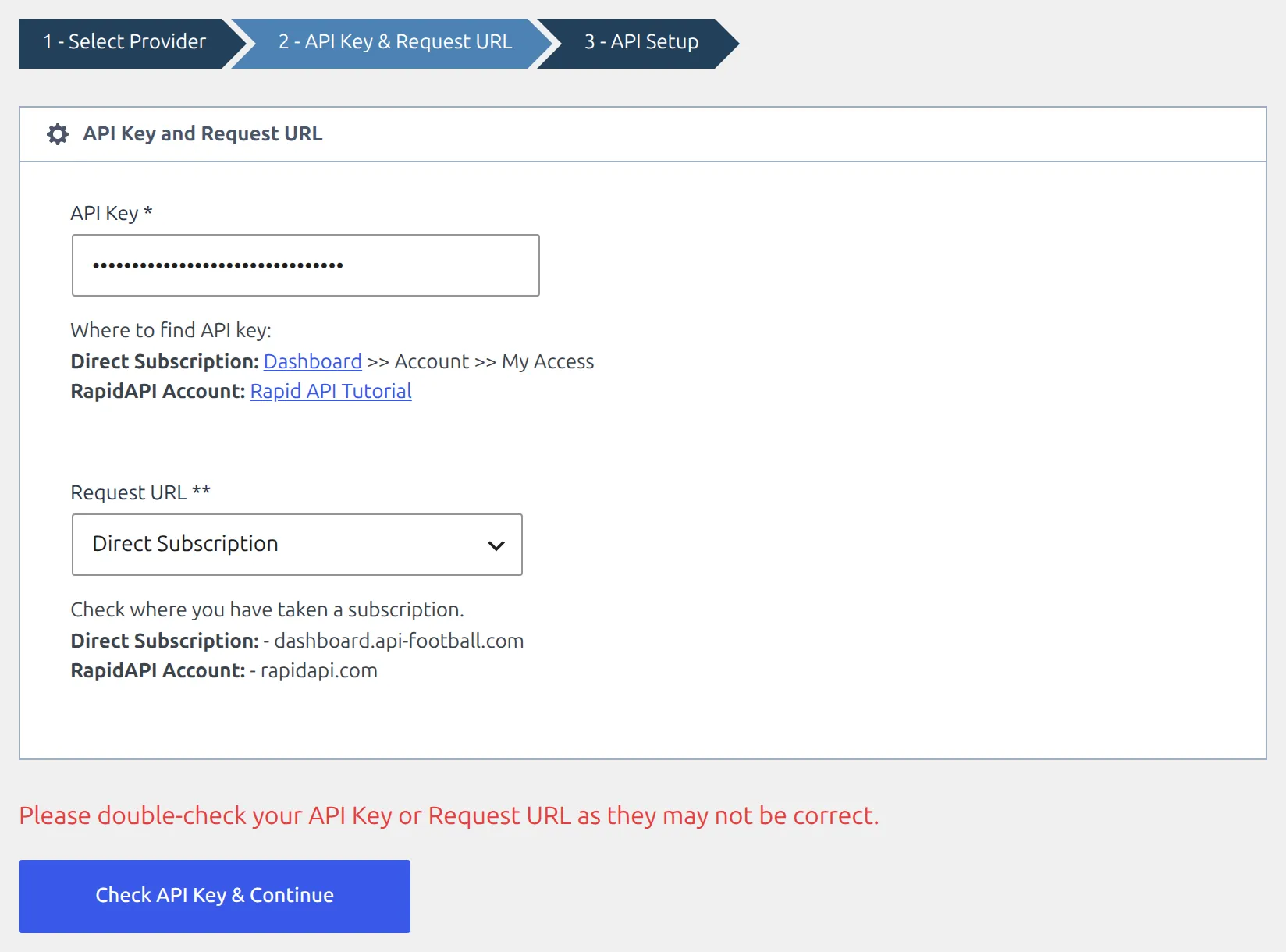Open the Rapid API Tutorial link

click(x=331, y=391)
